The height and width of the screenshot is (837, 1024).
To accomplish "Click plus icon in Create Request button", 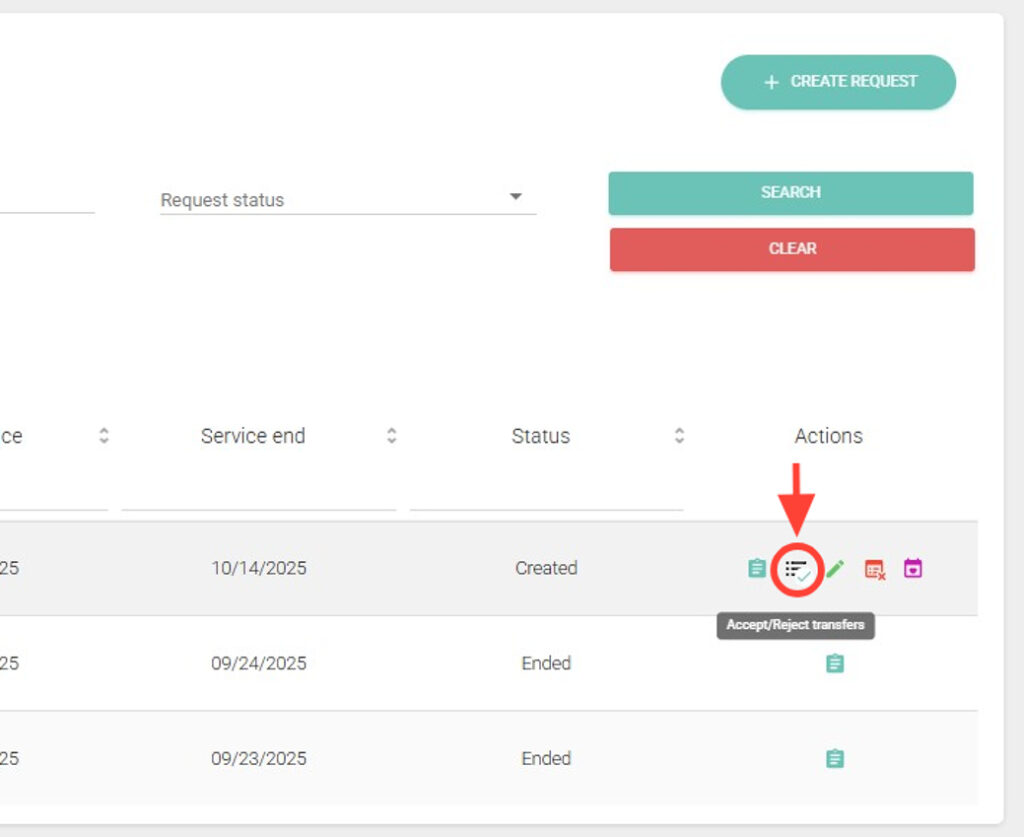I will point(771,82).
